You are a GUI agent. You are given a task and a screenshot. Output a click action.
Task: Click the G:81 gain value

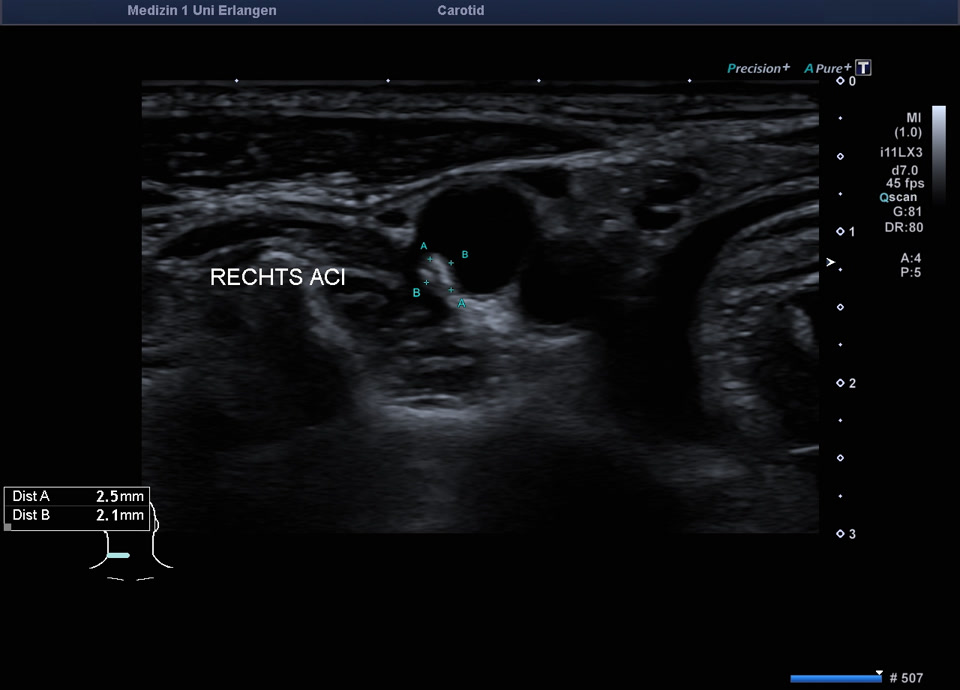click(907, 212)
